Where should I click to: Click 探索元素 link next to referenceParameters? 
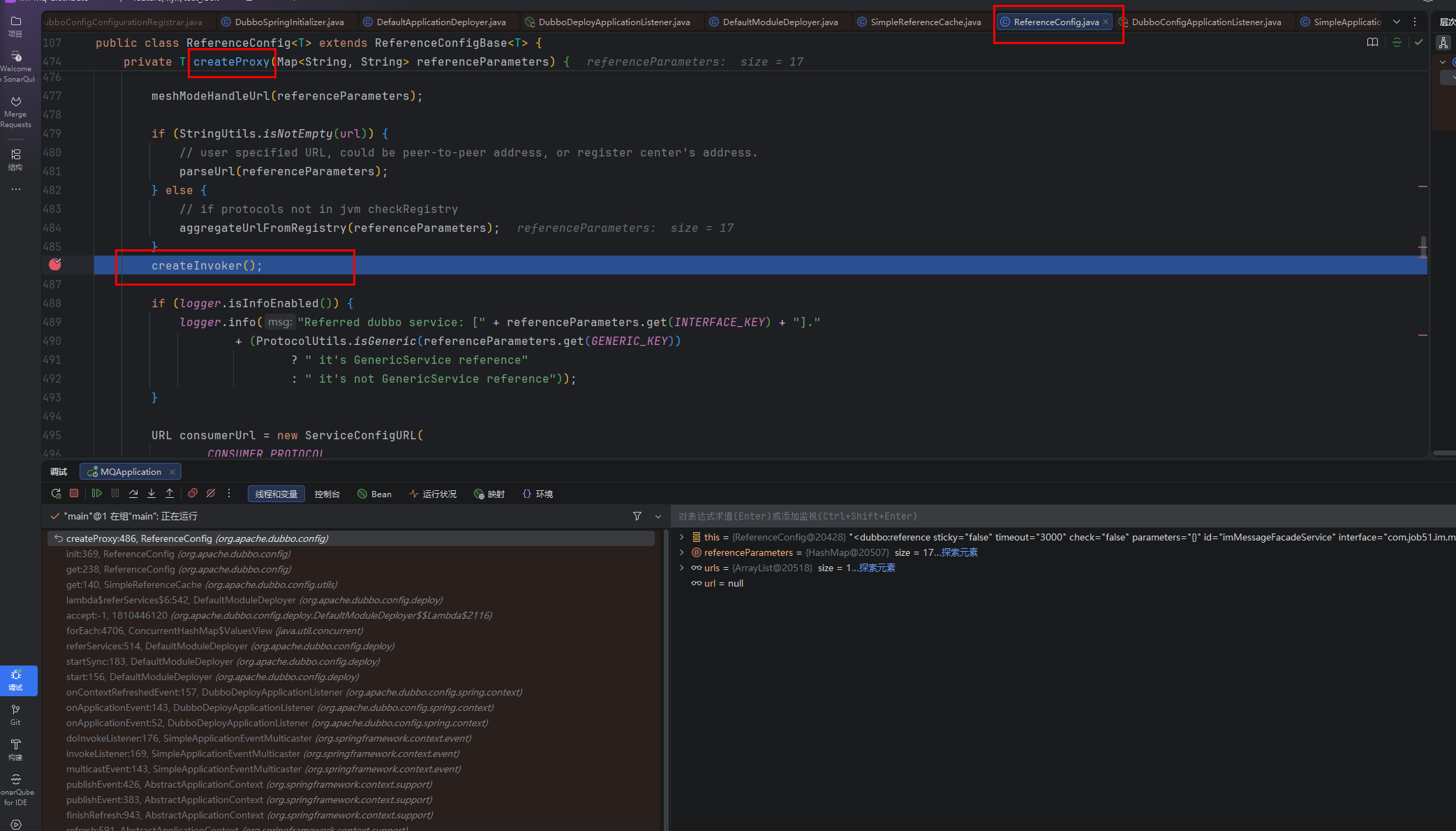coord(959,552)
